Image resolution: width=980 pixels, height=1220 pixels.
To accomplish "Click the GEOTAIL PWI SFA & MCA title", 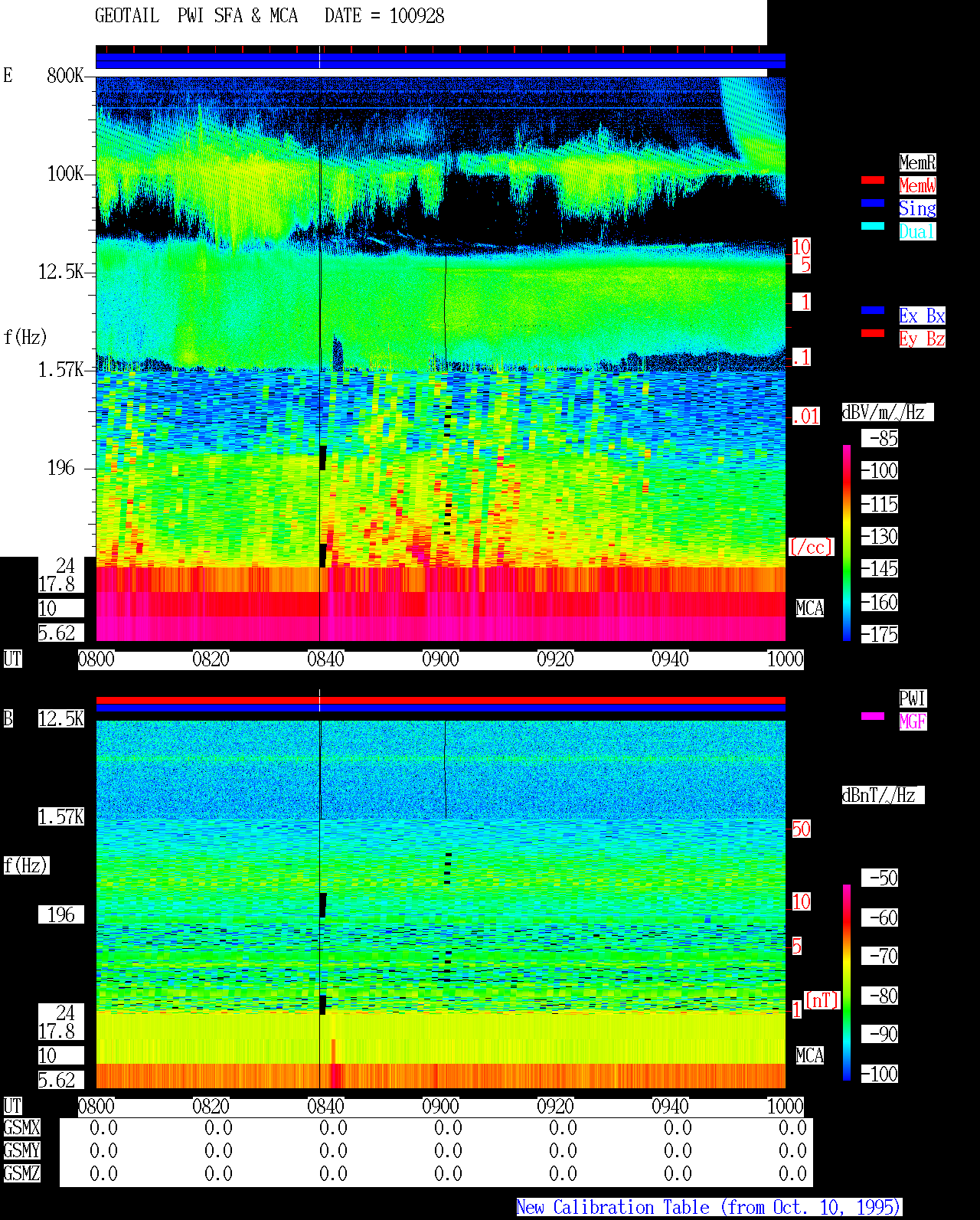I will tap(196, 16).
